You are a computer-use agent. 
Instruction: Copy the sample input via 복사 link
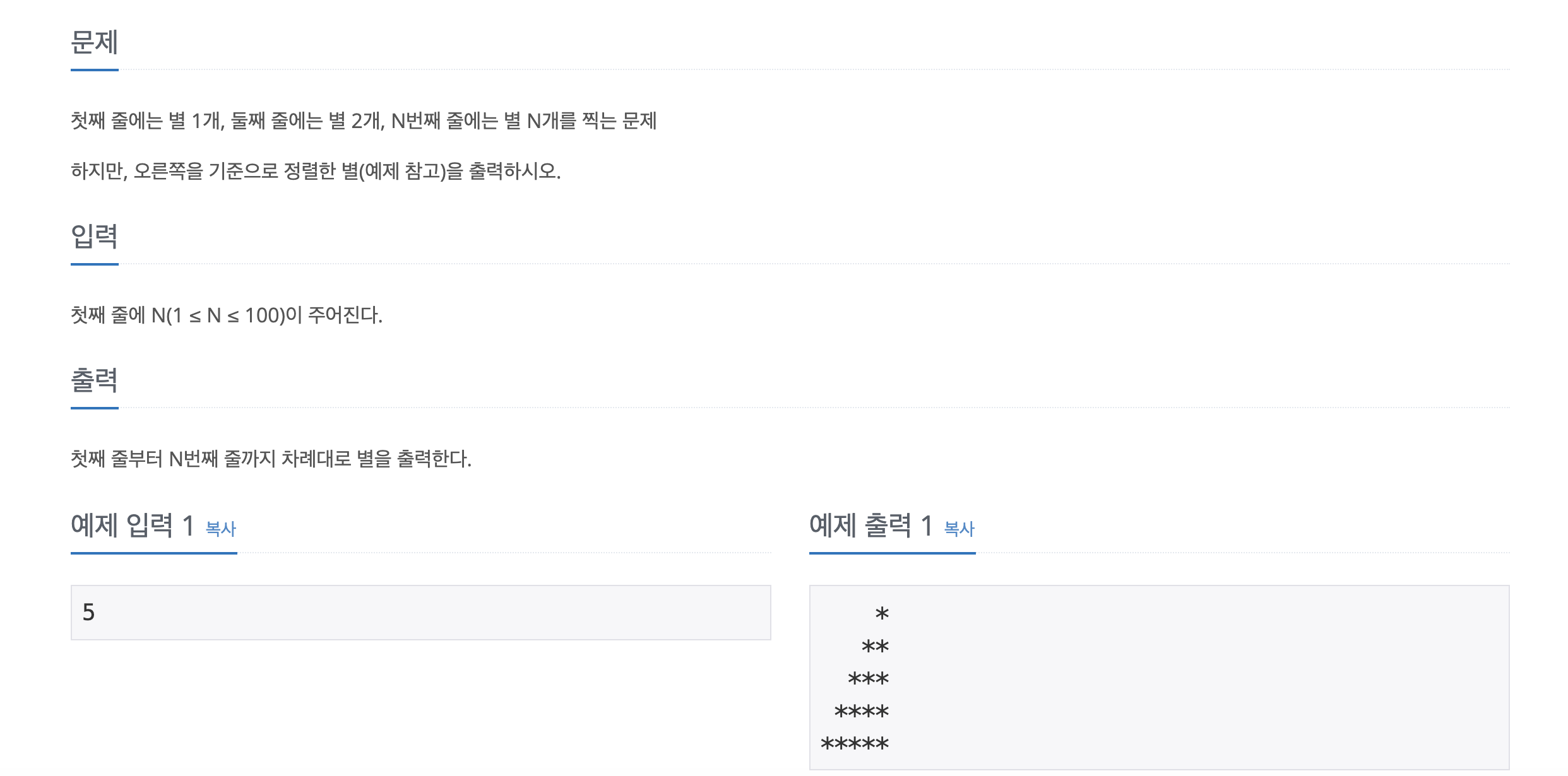[x=221, y=529]
